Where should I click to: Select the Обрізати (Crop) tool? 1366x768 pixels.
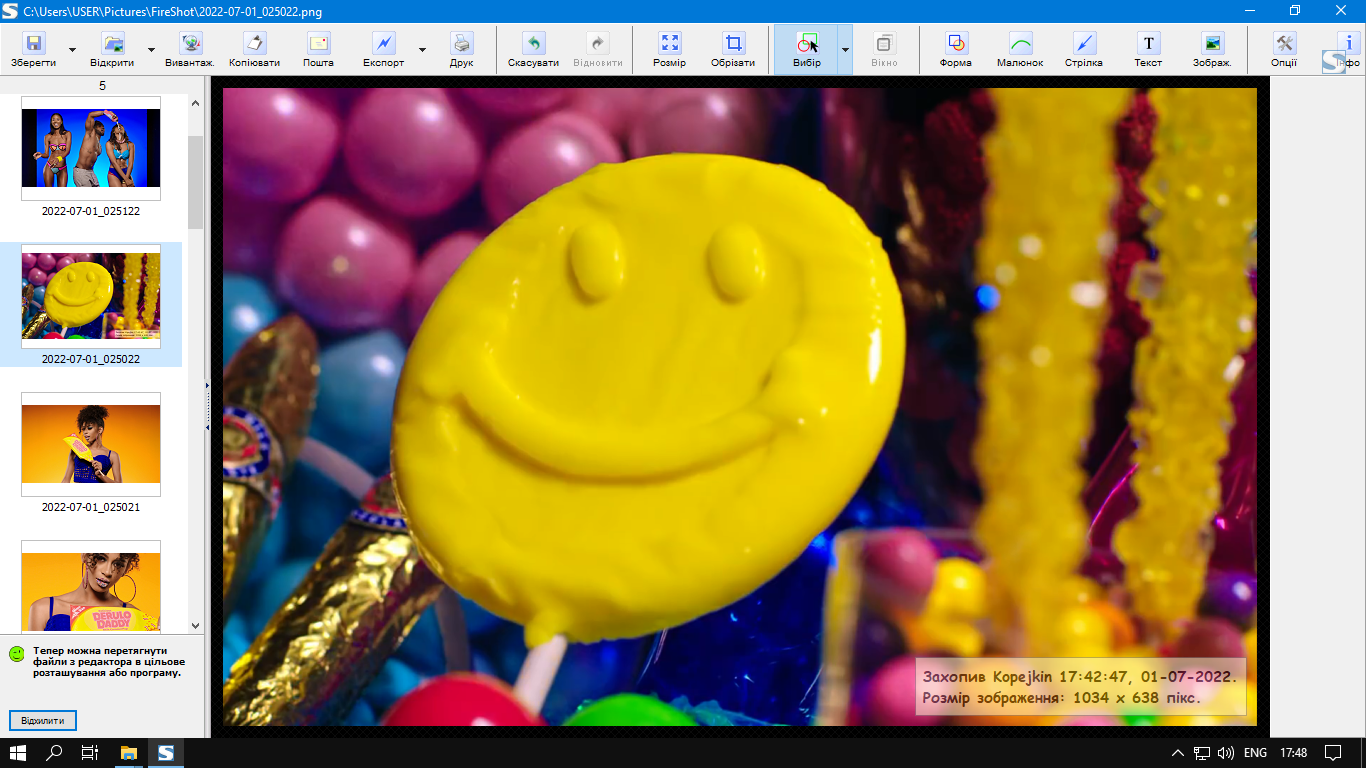[x=733, y=49]
